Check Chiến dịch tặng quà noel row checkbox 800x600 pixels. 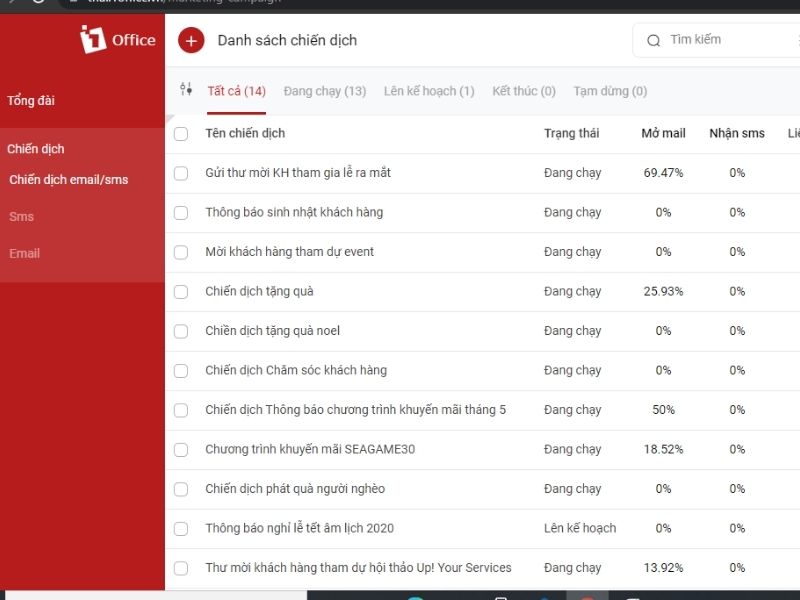pyautogui.click(x=181, y=331)
